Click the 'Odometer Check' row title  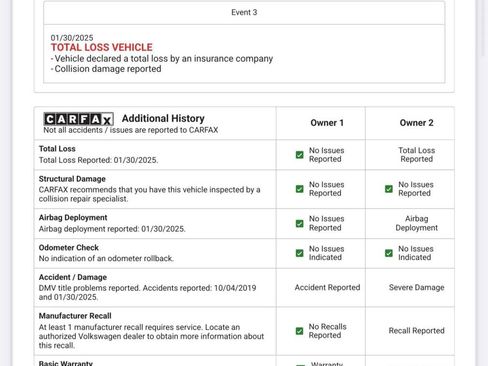(x=69, y=248)
